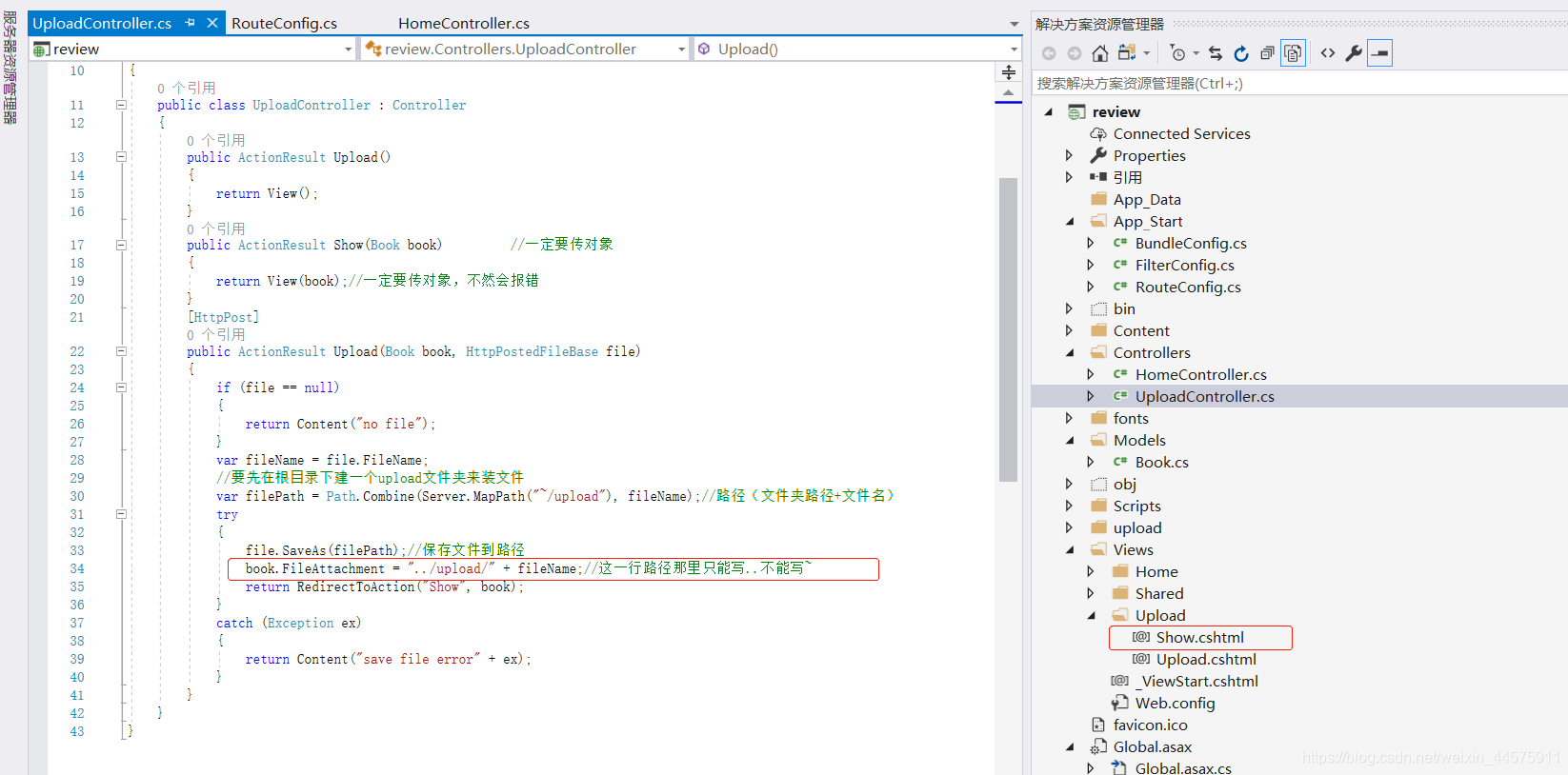This screenshot has width=1568, height=775.
Task: Collapse the Views folder
Action: point(1069,550)
